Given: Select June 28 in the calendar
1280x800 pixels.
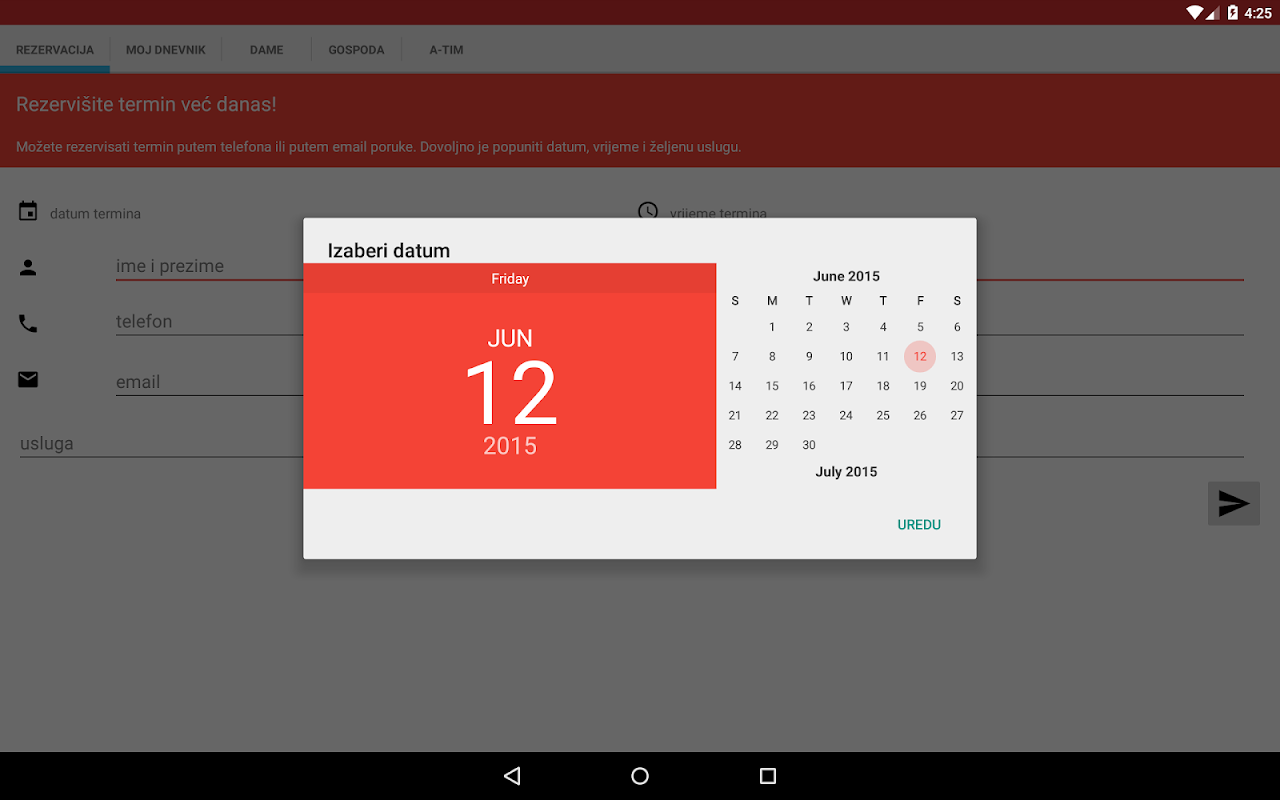Looking at the screenshot, I should 735,445.
